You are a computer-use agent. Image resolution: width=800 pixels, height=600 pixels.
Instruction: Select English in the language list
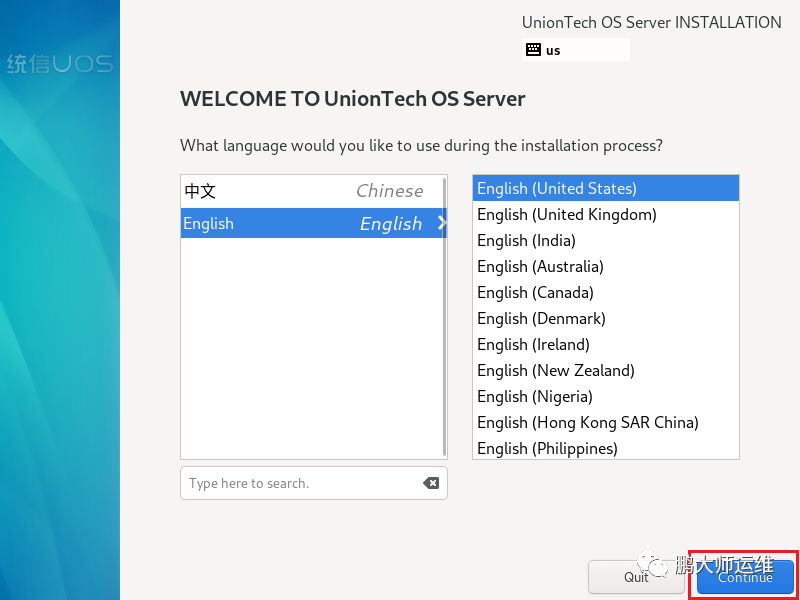point(312,223)
